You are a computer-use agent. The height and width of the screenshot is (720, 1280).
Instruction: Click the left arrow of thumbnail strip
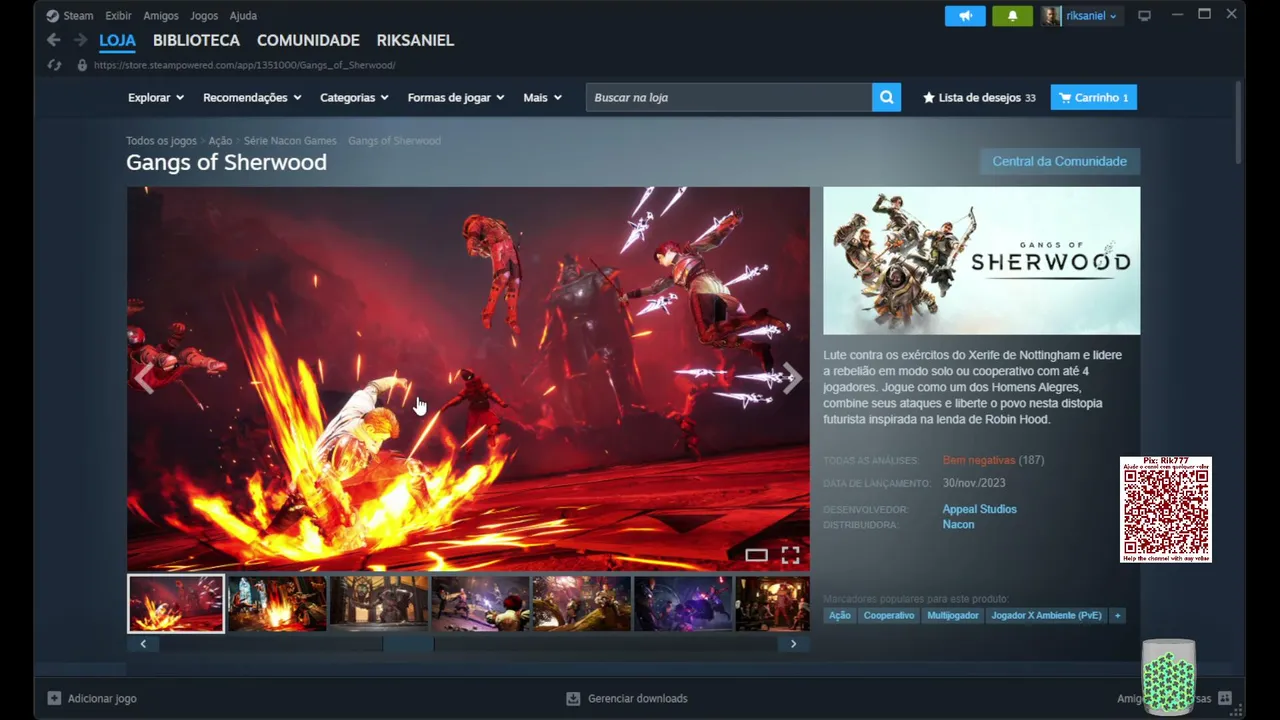pyautogui.click(x=143, y=644)
